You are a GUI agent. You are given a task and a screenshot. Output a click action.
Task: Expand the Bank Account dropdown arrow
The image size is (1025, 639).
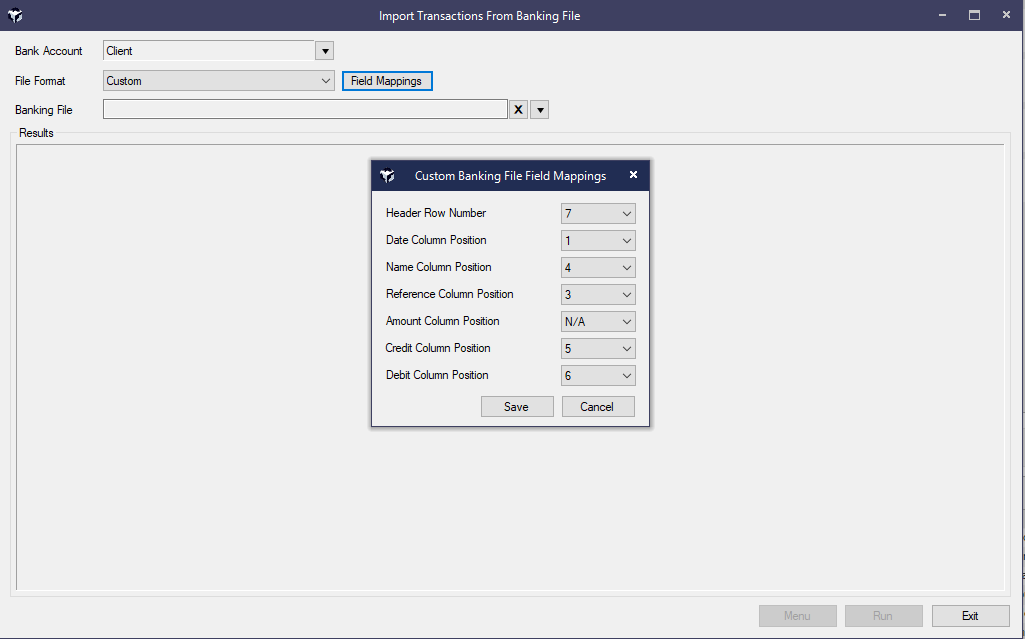click(x=324, y=51)
